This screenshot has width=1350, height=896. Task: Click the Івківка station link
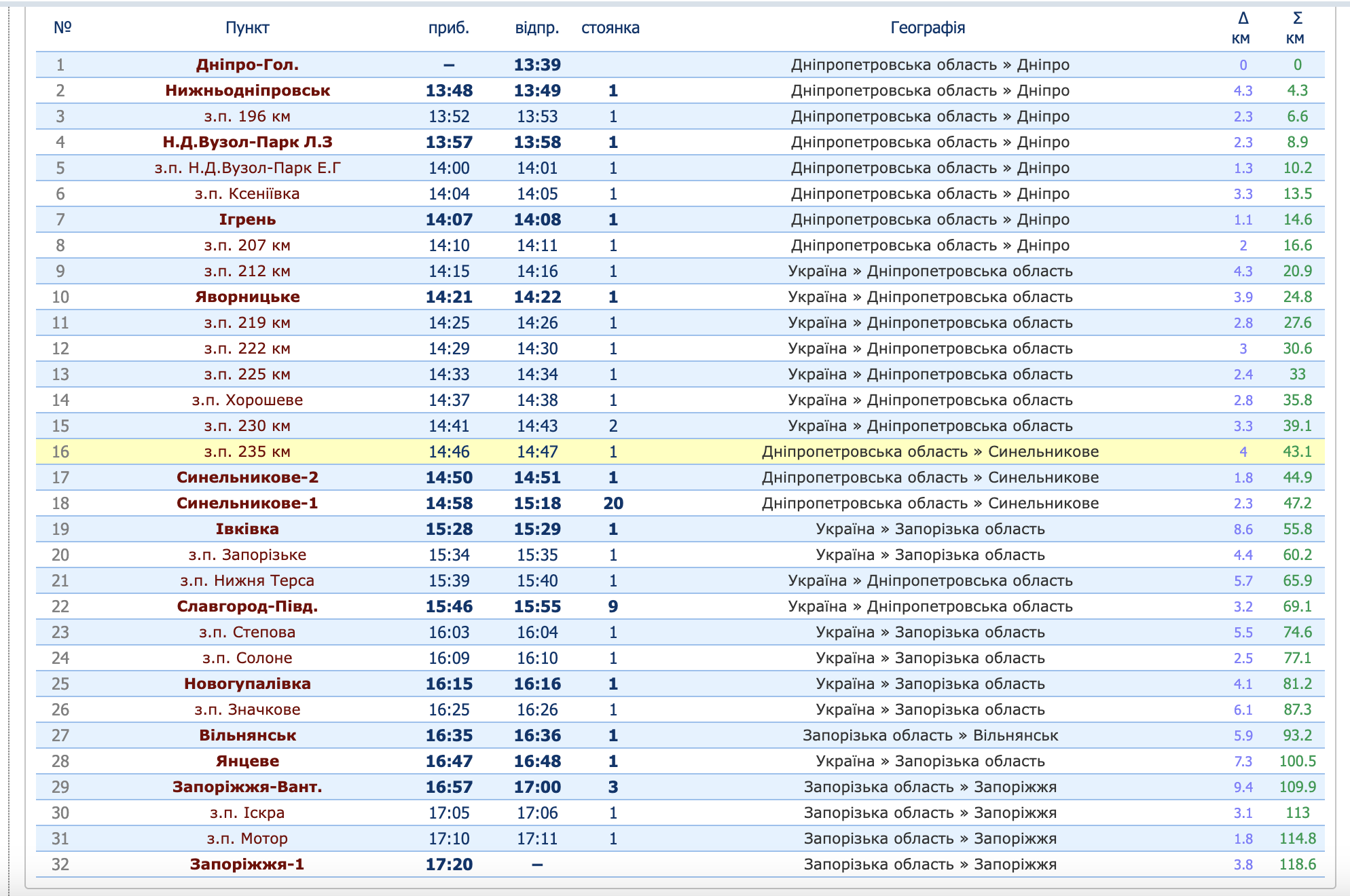pyautogui.click(x=247, y=529)
